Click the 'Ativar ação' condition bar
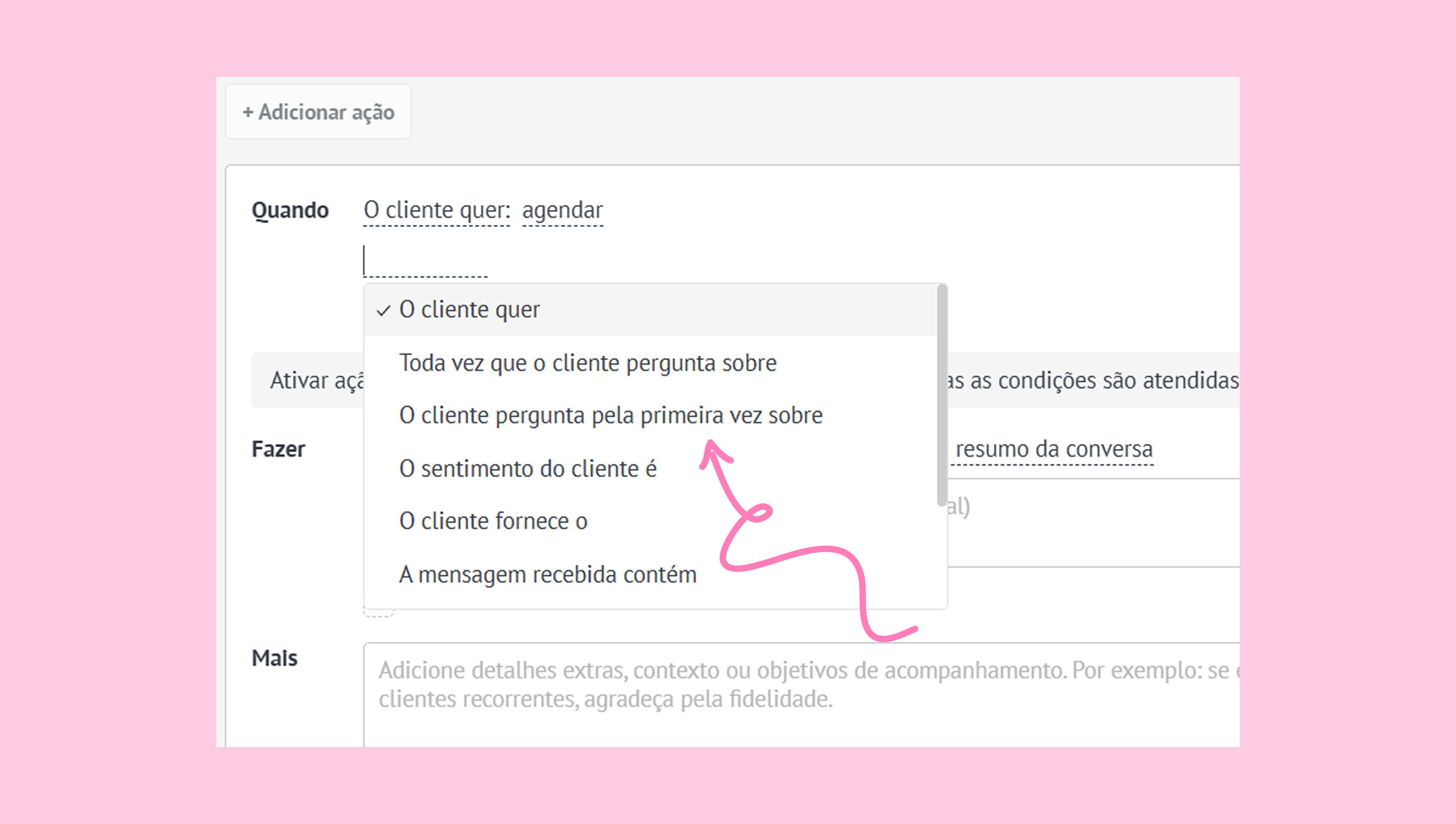1456x824 pixels. click(308, 380)
